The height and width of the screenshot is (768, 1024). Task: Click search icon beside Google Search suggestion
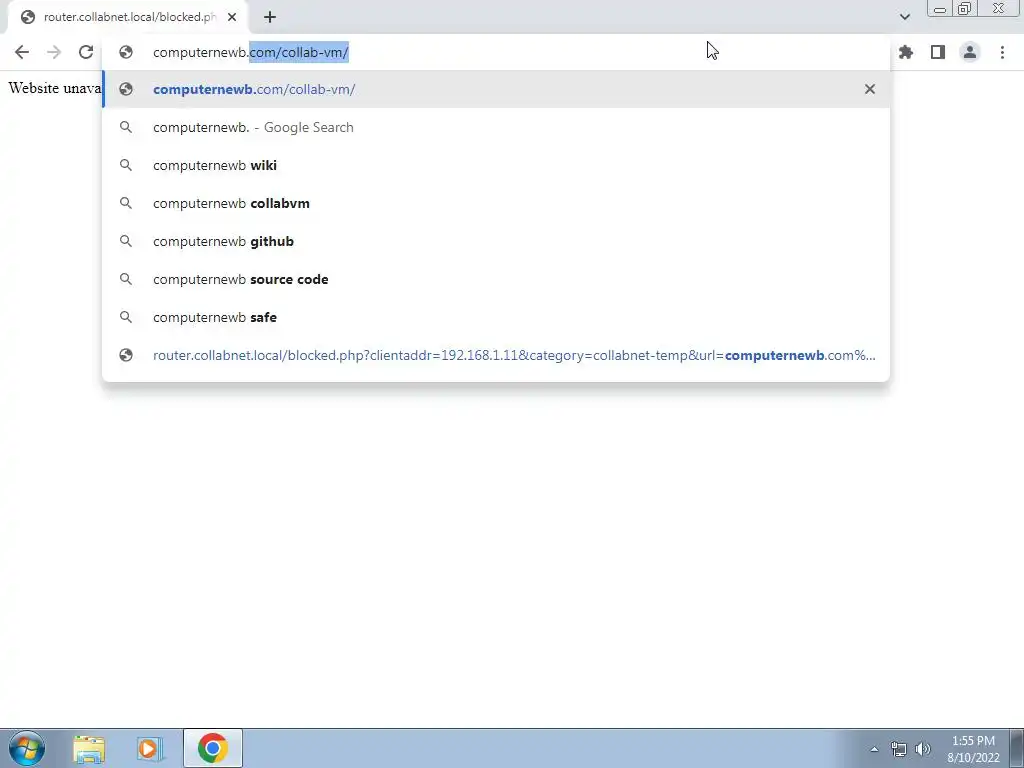click(126, 127)
